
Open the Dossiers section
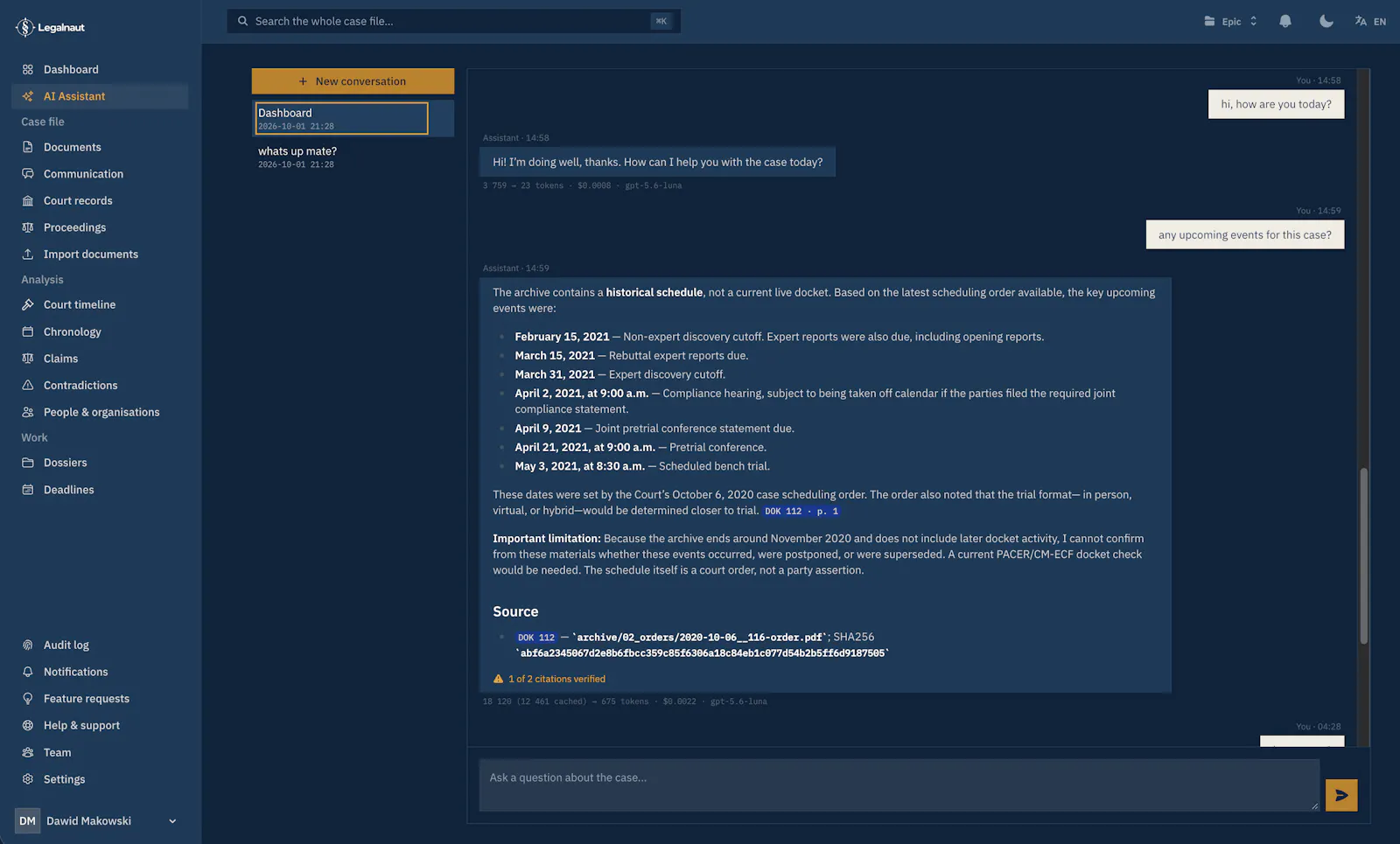click(100, 463)
